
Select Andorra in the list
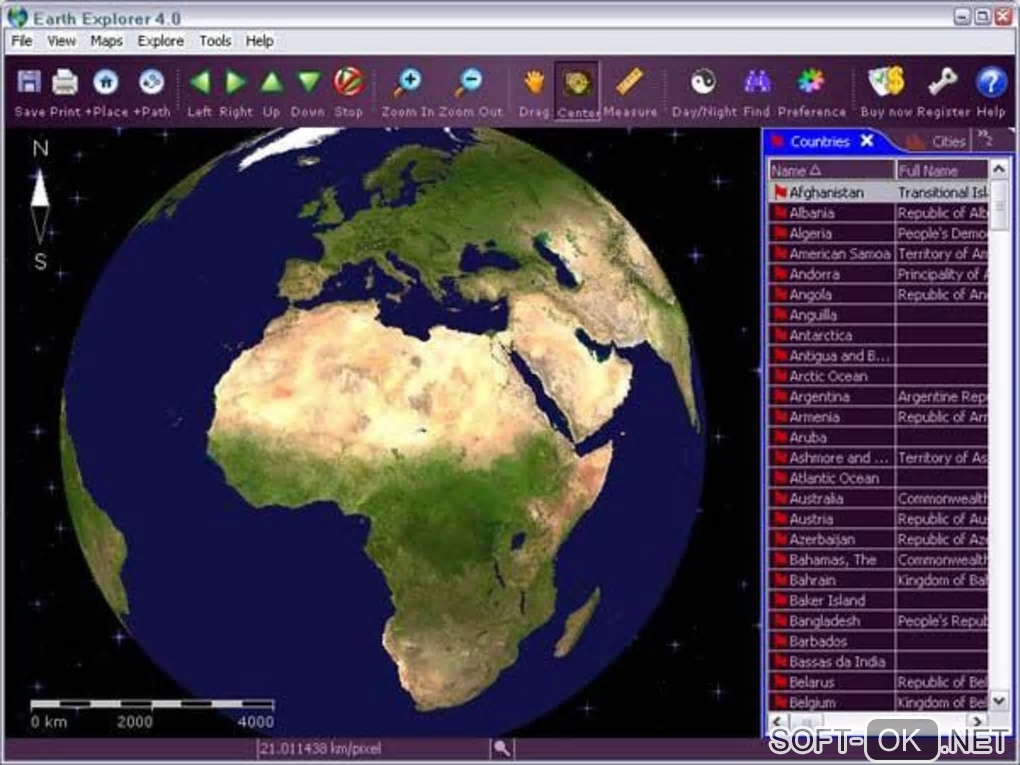point(878,274)
